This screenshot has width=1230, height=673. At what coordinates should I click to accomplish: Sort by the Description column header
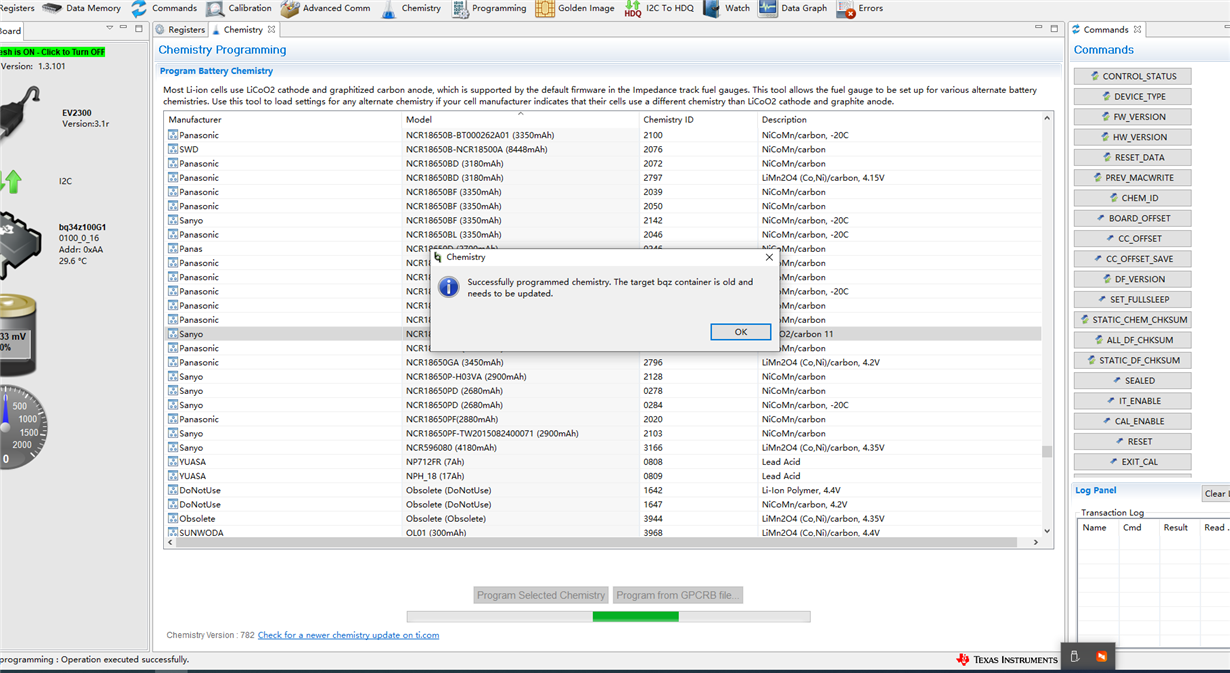(x=900, y=119)
